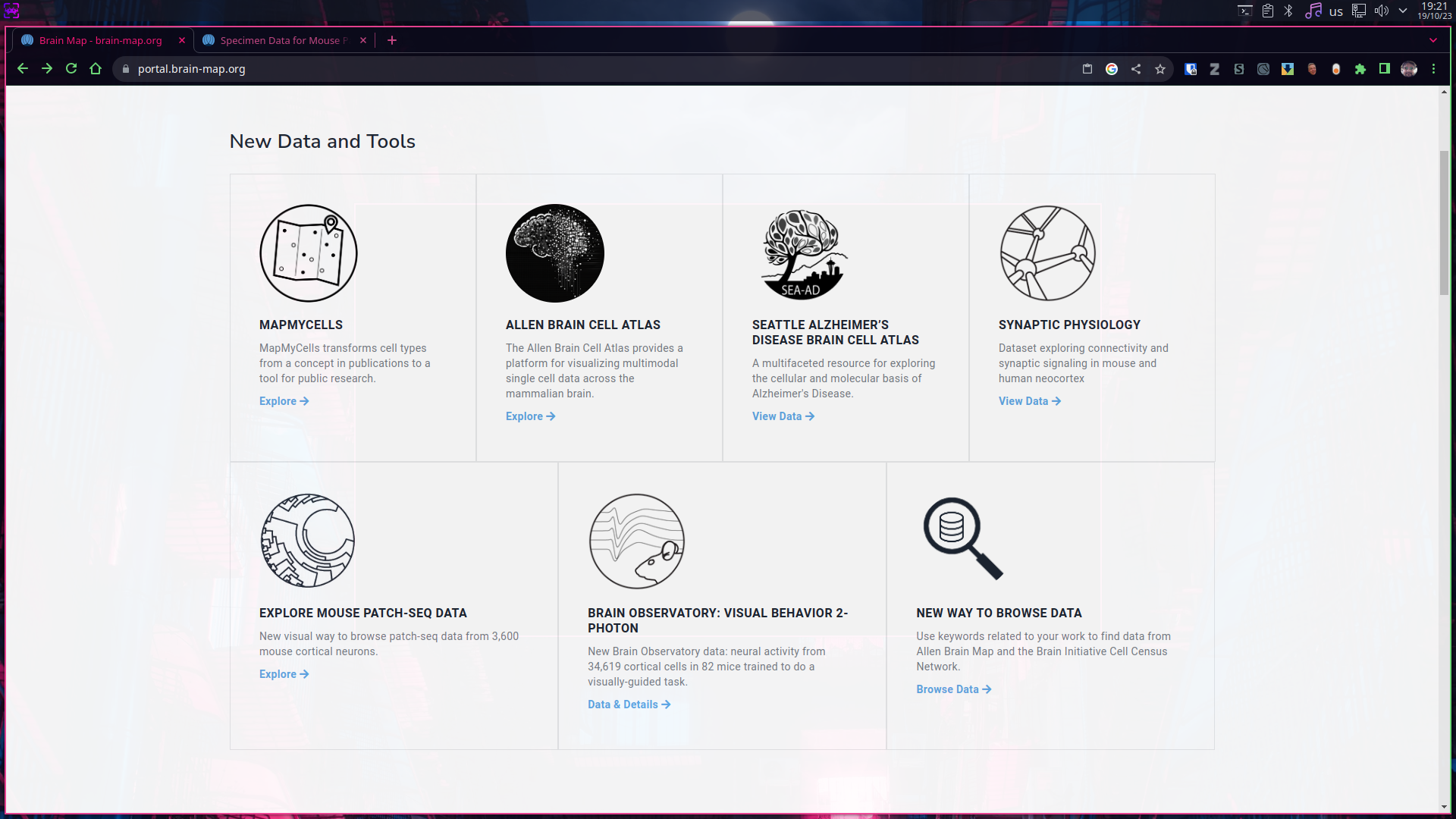Open the browser extensions puzzle icon
The image size is (1456, 819).
[1360, 69]
